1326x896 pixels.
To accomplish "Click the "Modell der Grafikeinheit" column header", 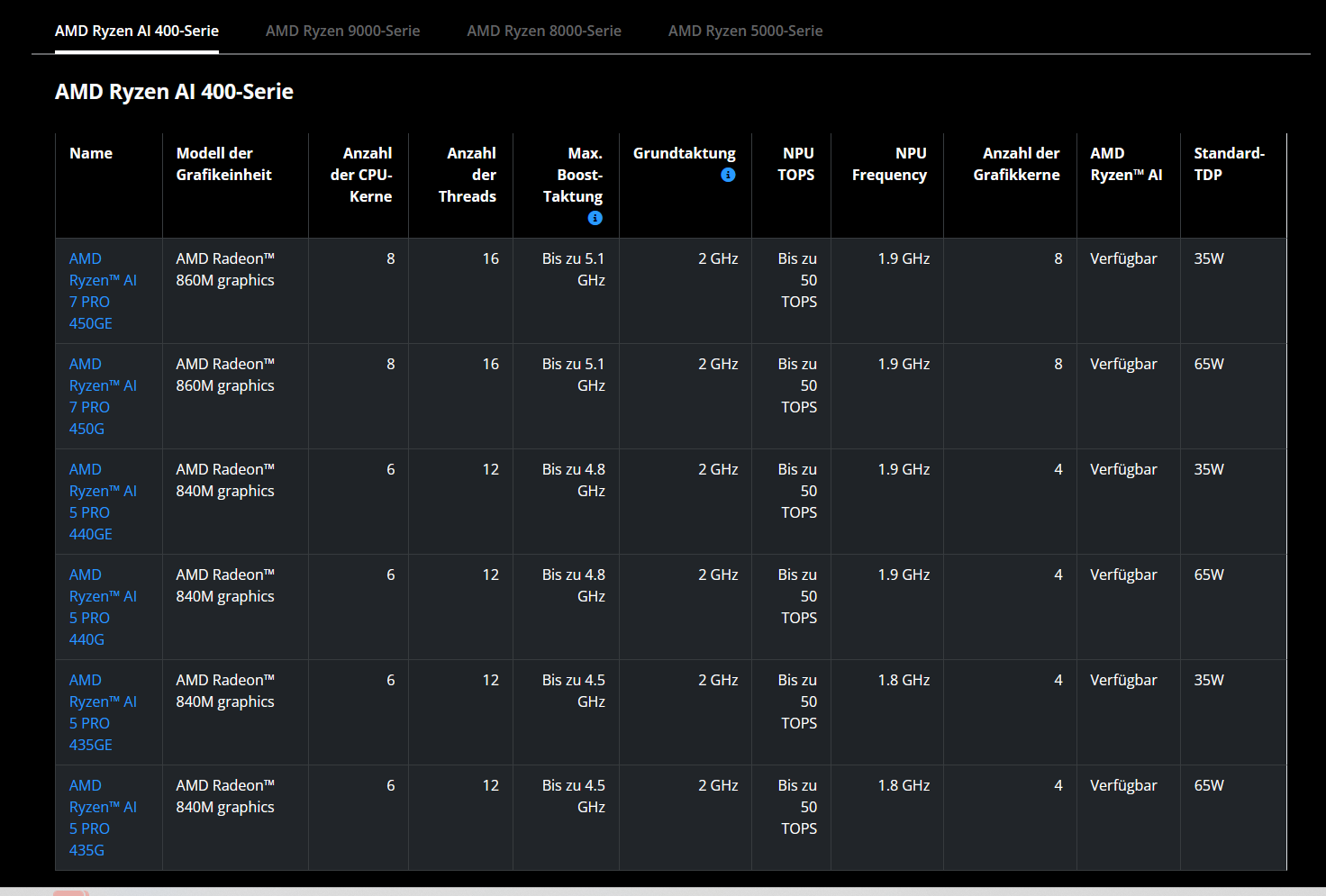I will (224, 164).
